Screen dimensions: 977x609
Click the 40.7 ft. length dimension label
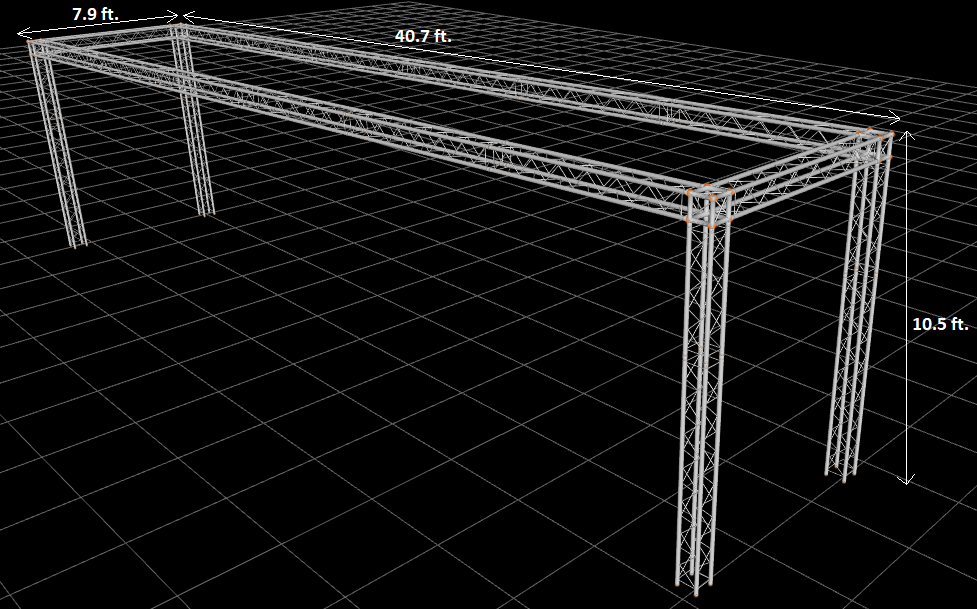click(423, 36)
